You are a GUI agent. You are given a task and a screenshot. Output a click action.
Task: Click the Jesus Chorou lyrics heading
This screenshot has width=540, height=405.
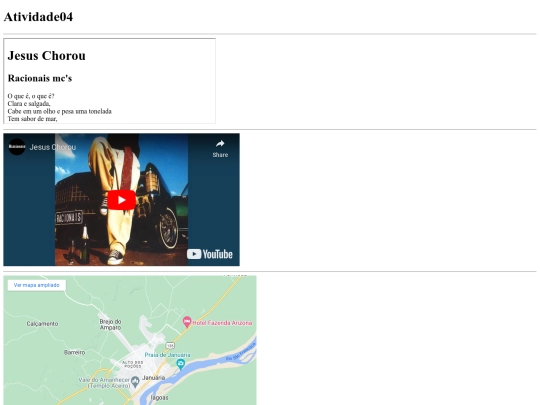point(46,55)
